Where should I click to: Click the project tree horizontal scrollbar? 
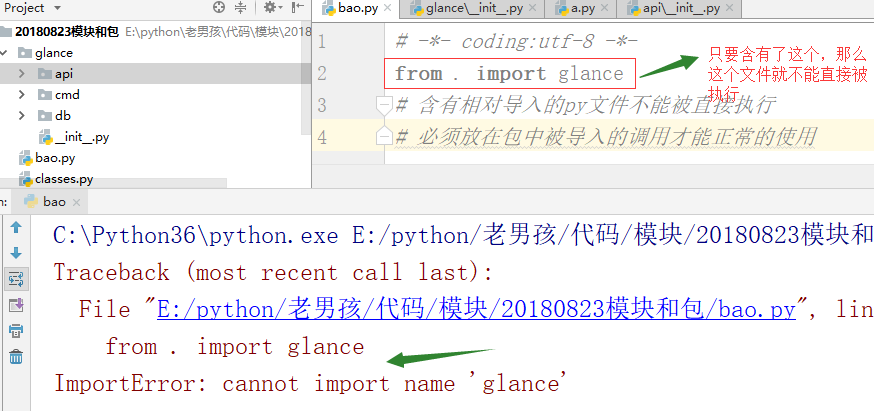click(x=113, y=183)
